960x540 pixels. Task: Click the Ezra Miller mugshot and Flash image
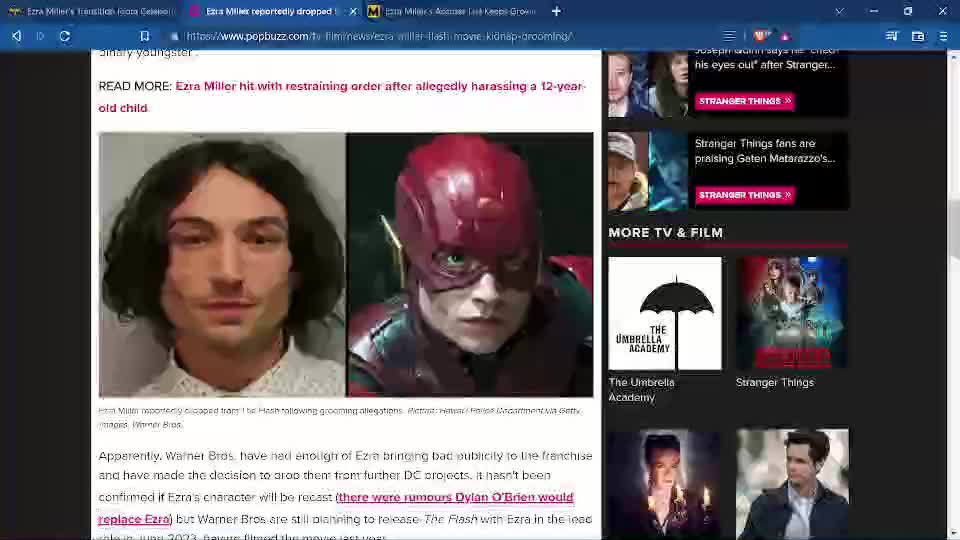(x=346, y=264)
